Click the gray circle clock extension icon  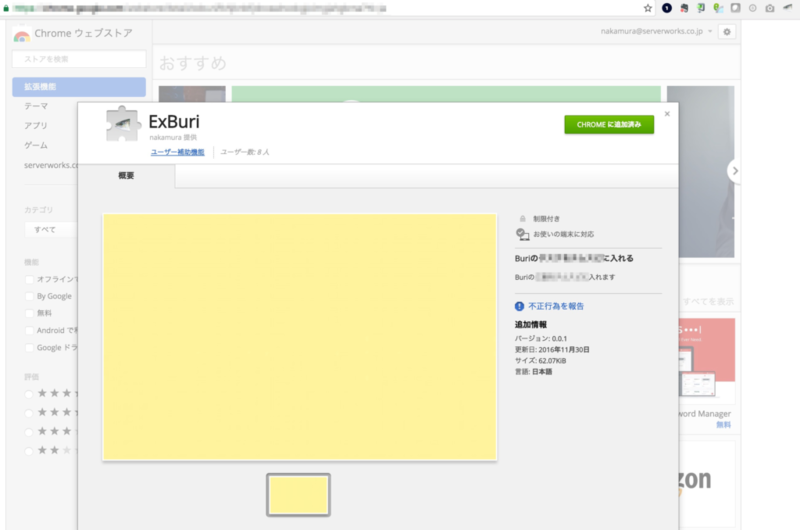point(753,8)
